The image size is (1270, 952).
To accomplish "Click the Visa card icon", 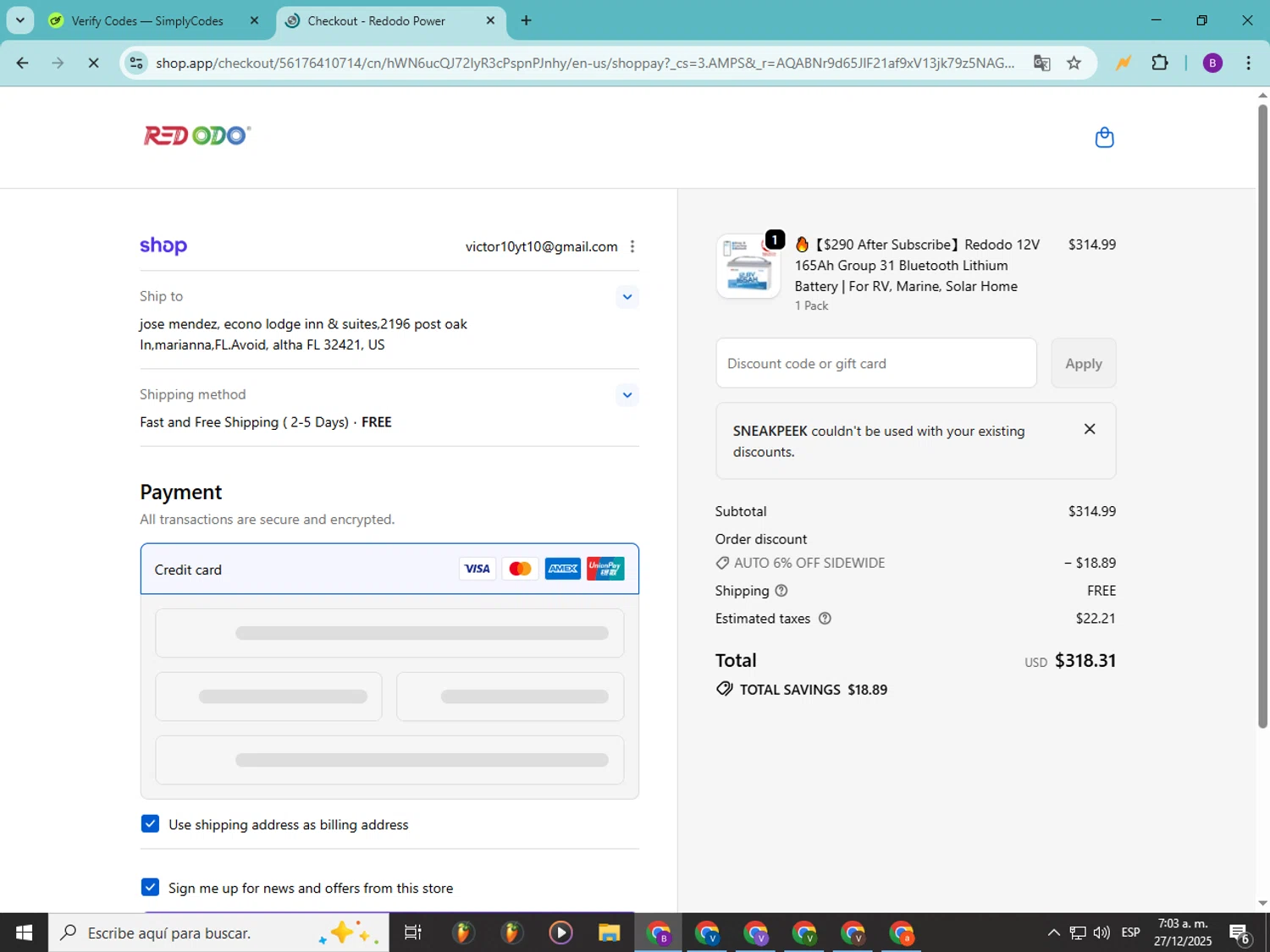I will [478, 569].
